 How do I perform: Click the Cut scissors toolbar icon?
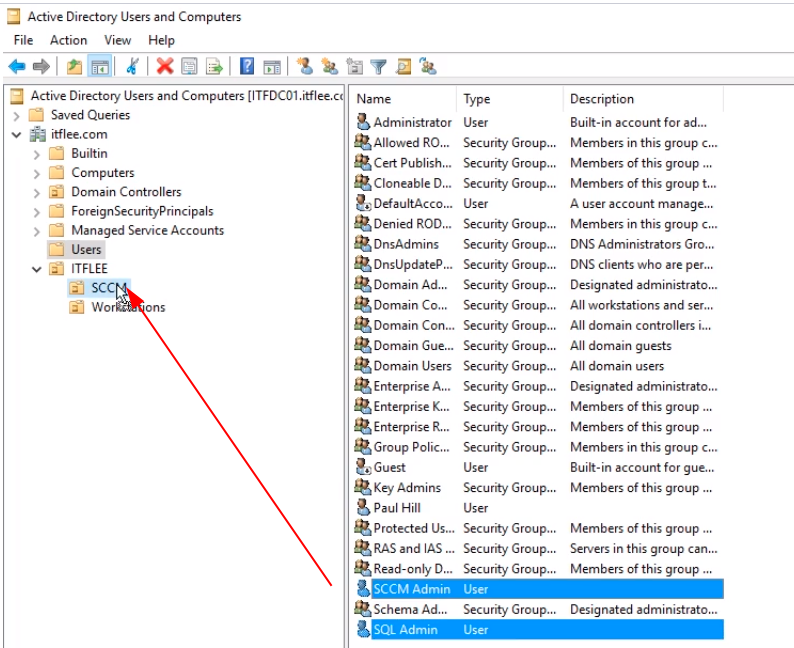click(132, 67)
